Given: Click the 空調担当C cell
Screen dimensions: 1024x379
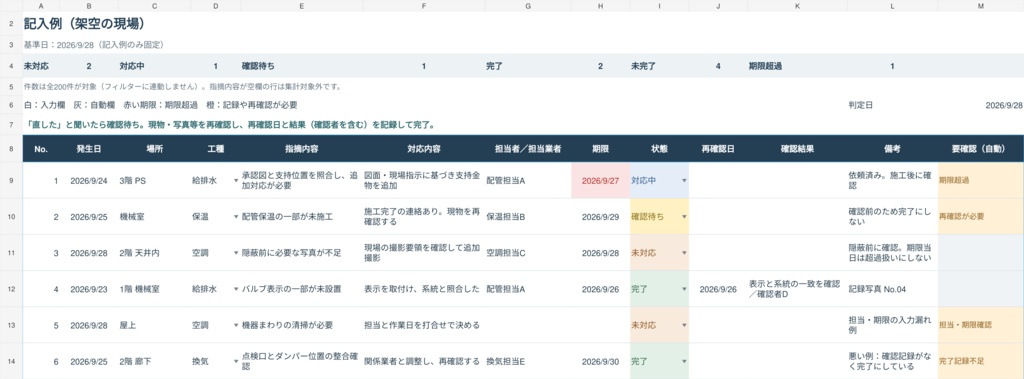Looking at the screenshot, I should click(528, 253).
